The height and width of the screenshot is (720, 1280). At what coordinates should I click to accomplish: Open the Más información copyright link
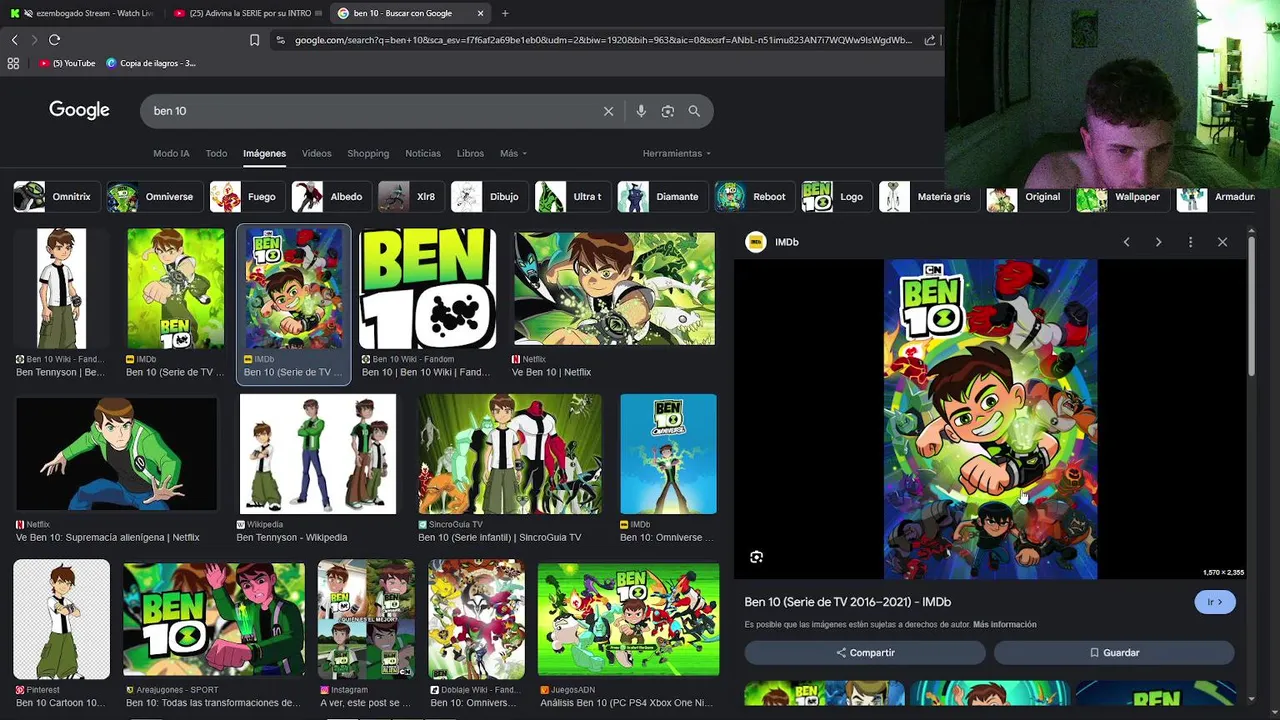(x=1004, y=625)
